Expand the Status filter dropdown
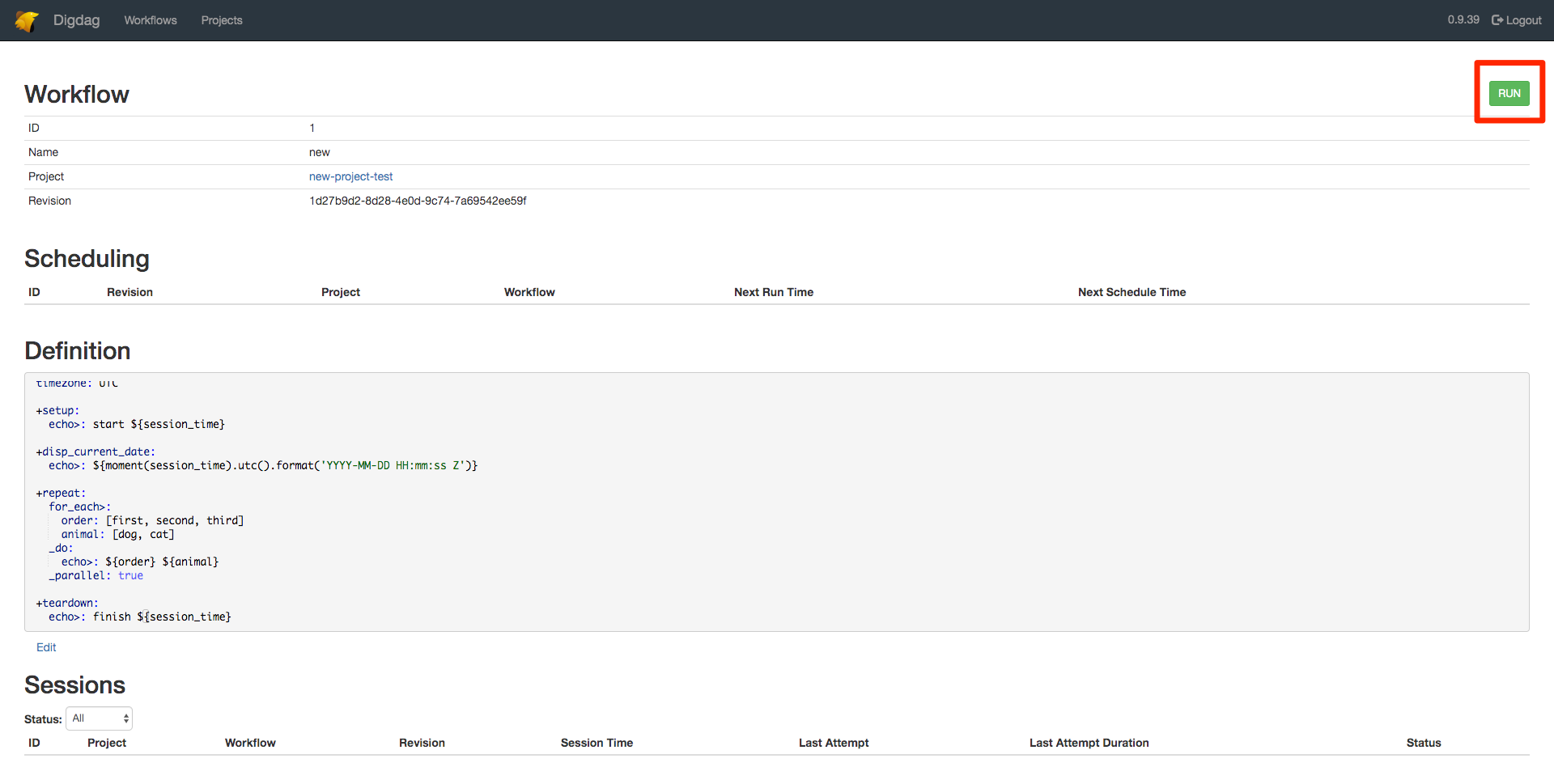Image resolution: width=1554 pixels, height=784 pixels. pos(99,718)
